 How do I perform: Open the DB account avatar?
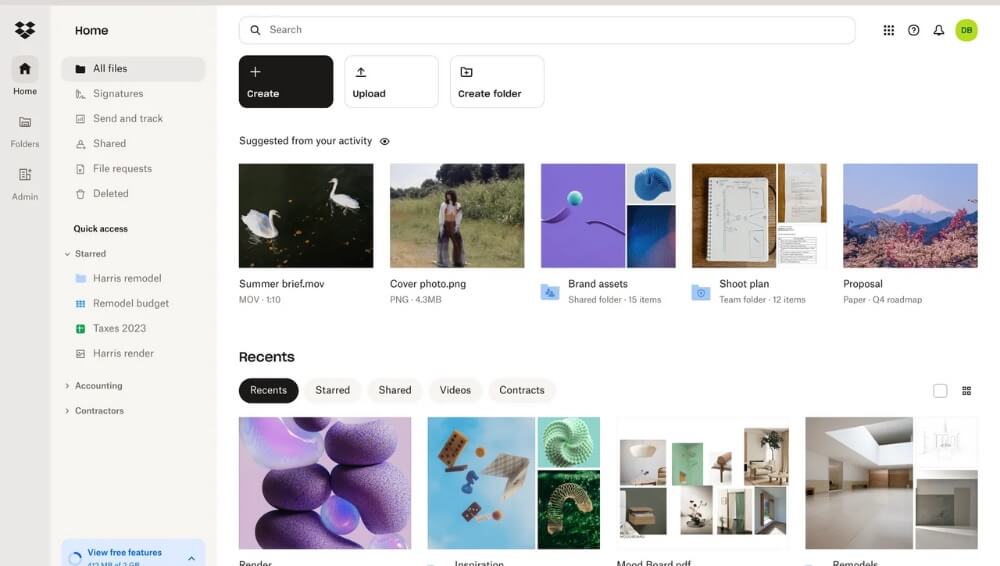(x=966, y=30)
